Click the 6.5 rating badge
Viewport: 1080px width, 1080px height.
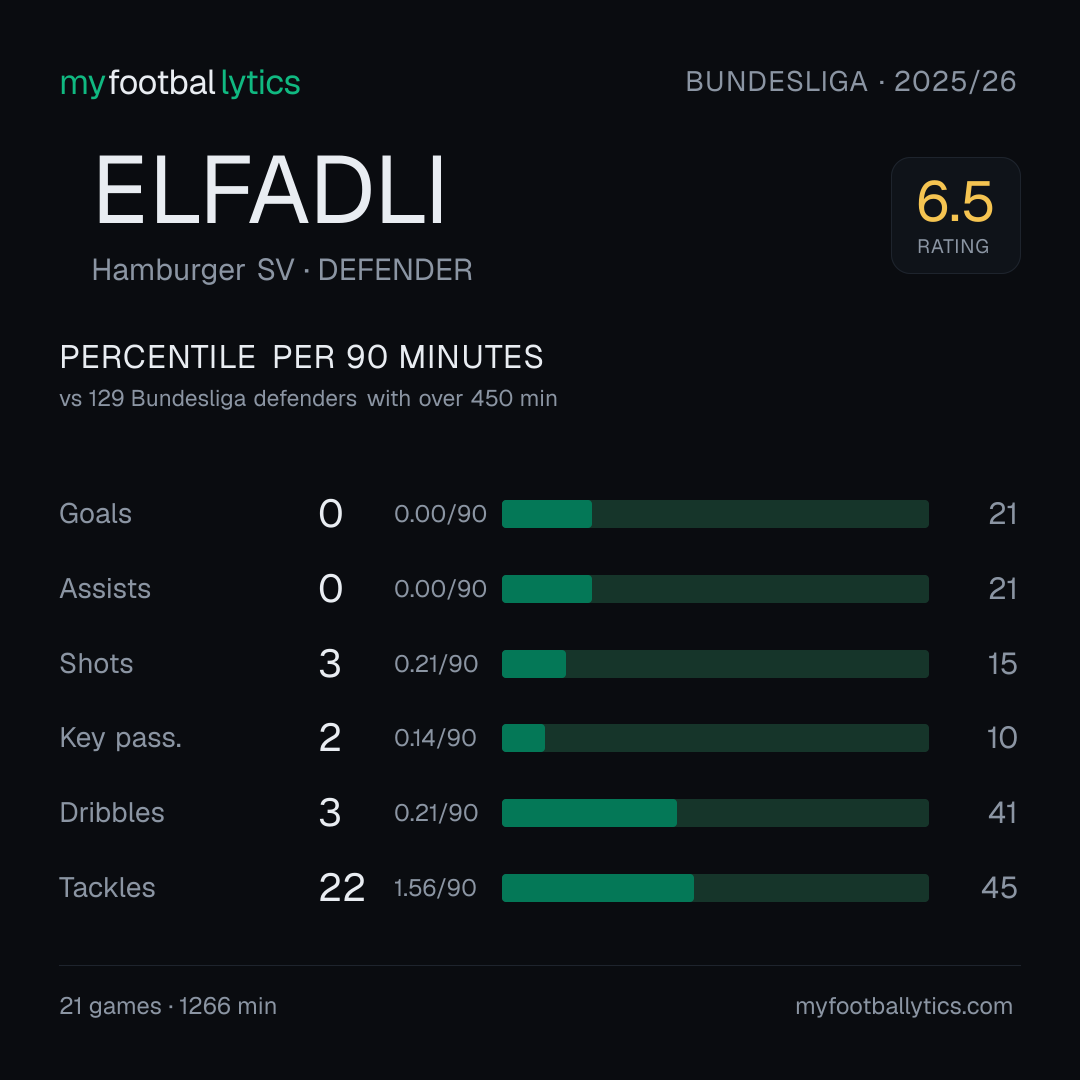[955, 216]
